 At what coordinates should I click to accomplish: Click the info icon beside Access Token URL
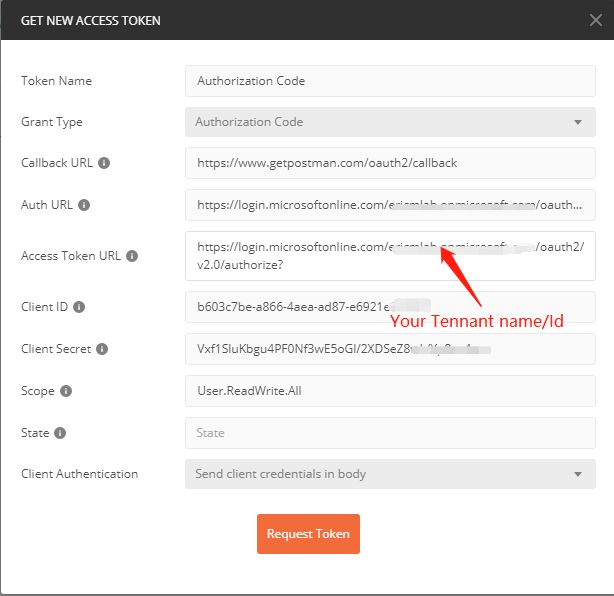(x=132, y=256)
